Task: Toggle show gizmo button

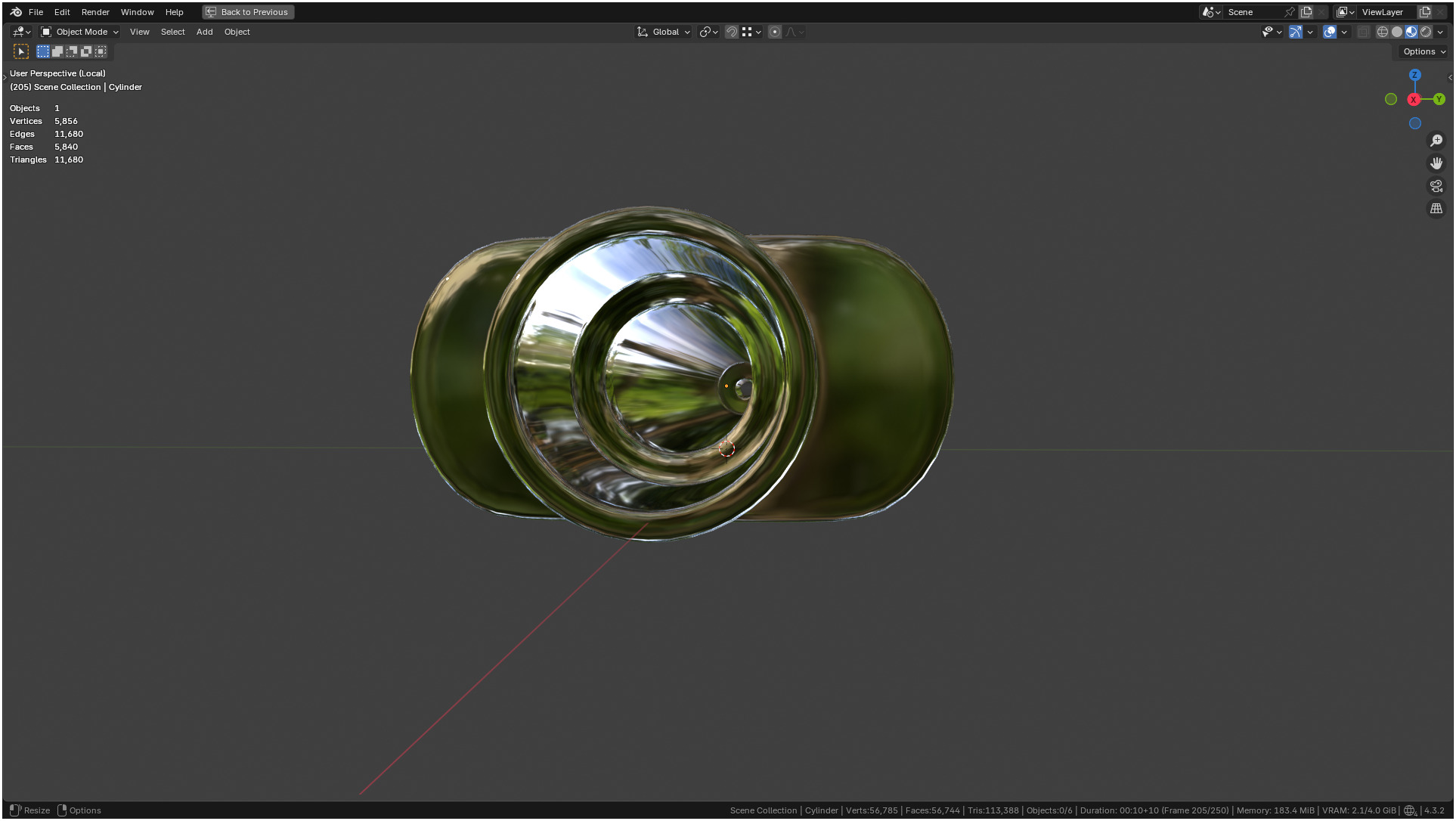Action: click(x=1295, y=32)
